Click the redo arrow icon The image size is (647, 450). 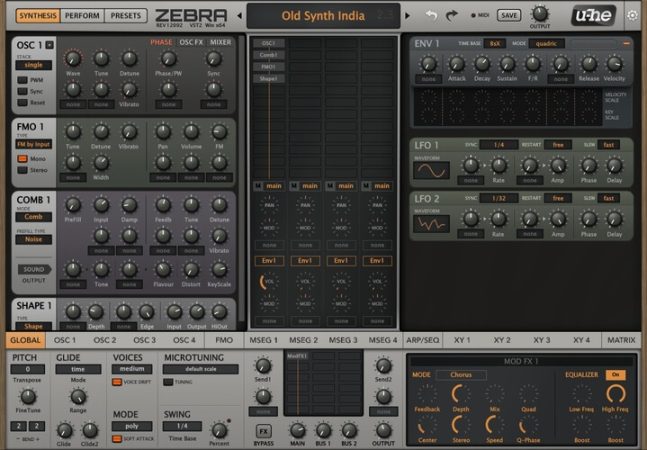click(x=452, y=16)
